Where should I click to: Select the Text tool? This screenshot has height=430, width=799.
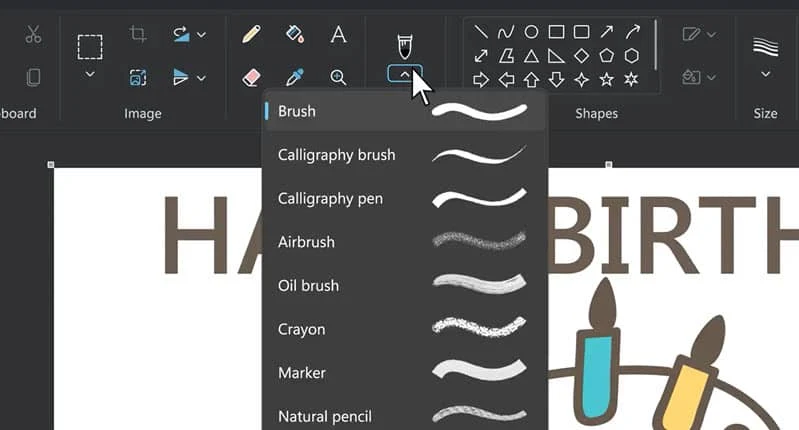[338, 35]
